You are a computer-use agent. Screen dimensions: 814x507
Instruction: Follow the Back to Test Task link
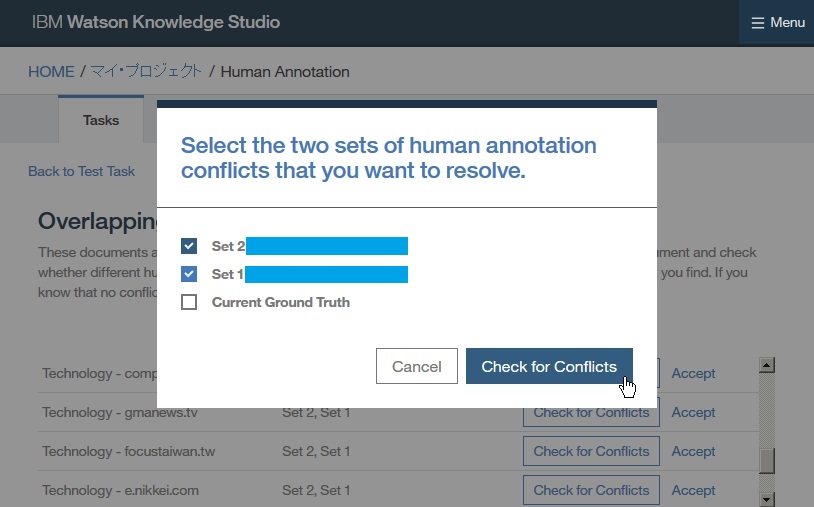81,171
